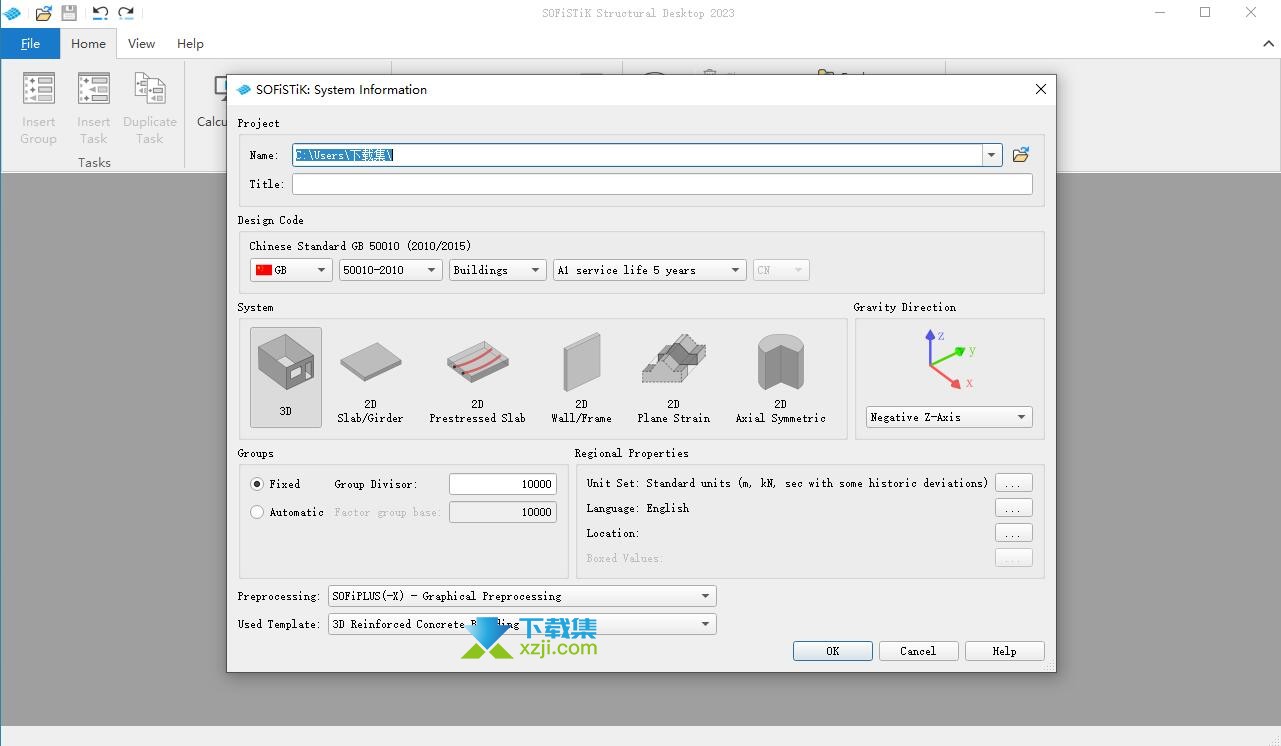Image resolution: width=1281 pixels, height=746 pixels.
Task: Close the System Information dialog
Action: tap(1040, 89)
